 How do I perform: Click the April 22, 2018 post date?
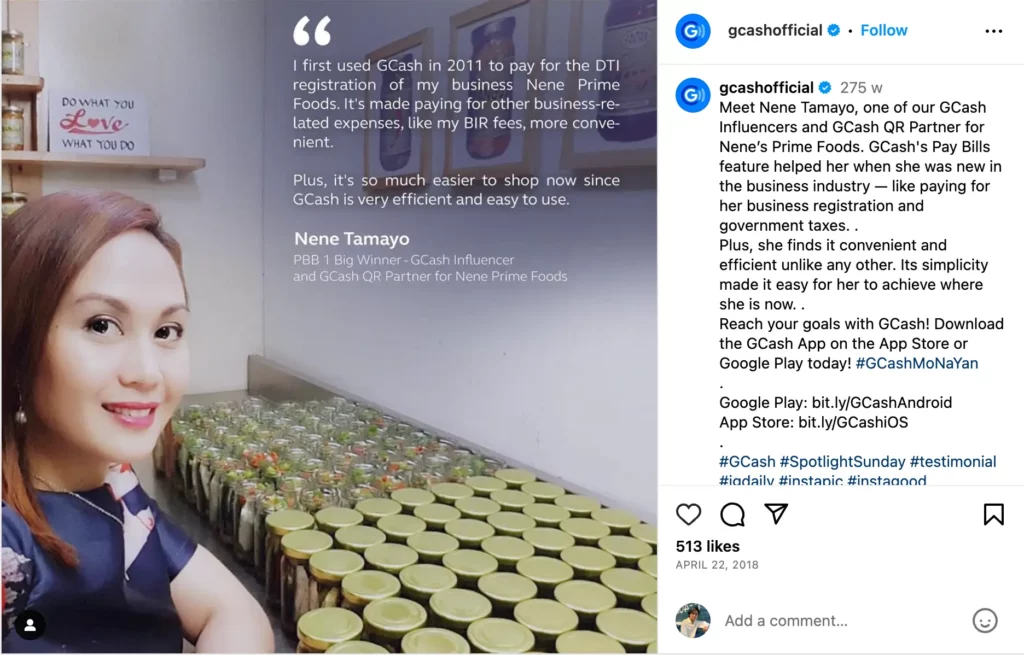pos(716,565)
